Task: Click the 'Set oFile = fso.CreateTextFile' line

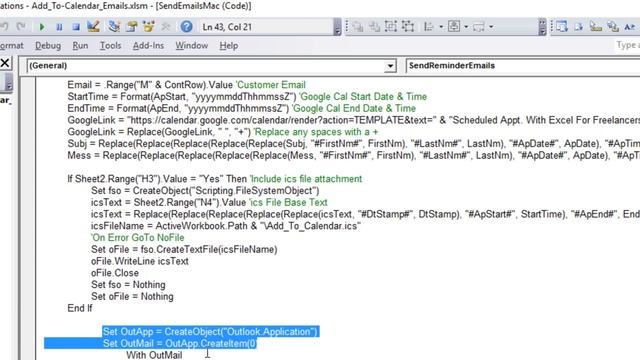Action: click(x=184, y=249)
